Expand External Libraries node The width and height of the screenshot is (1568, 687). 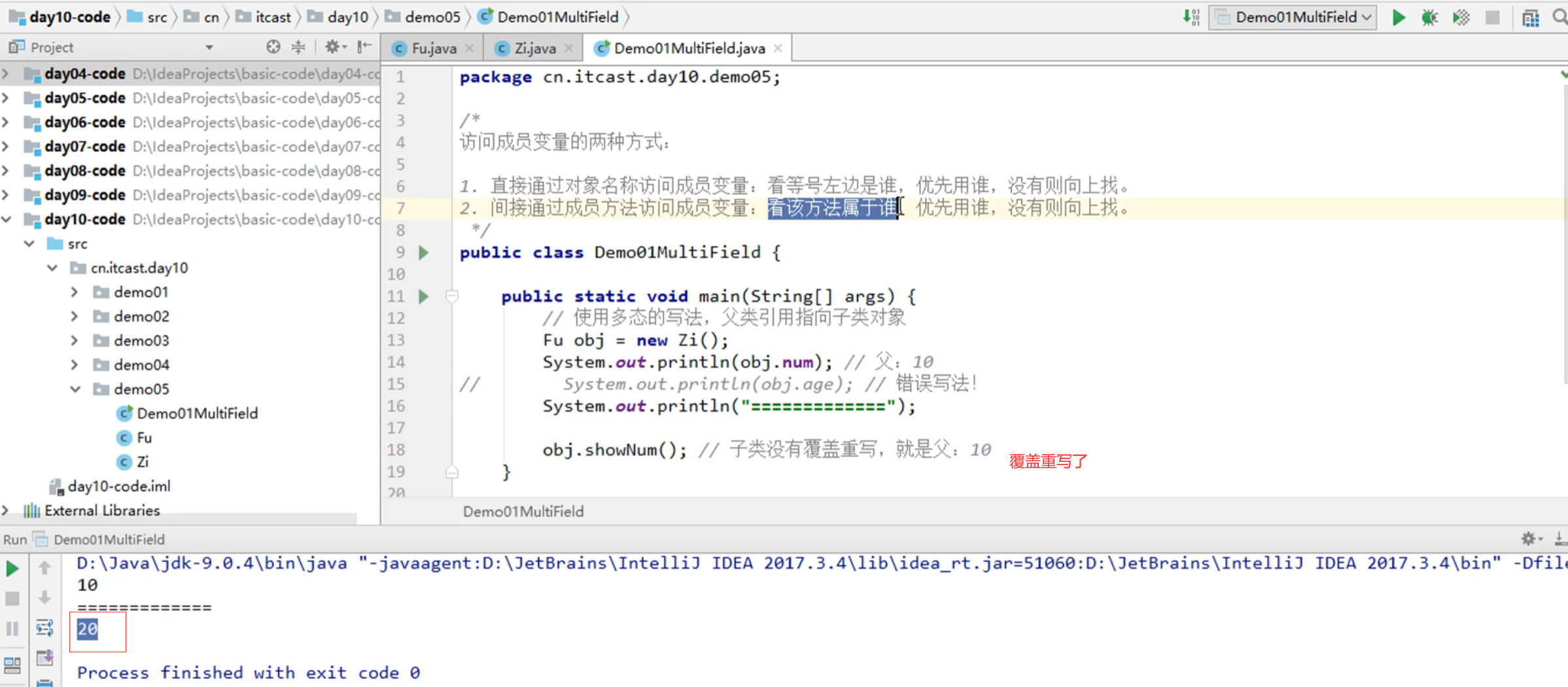pyautogui.click(x=6, y=510)
